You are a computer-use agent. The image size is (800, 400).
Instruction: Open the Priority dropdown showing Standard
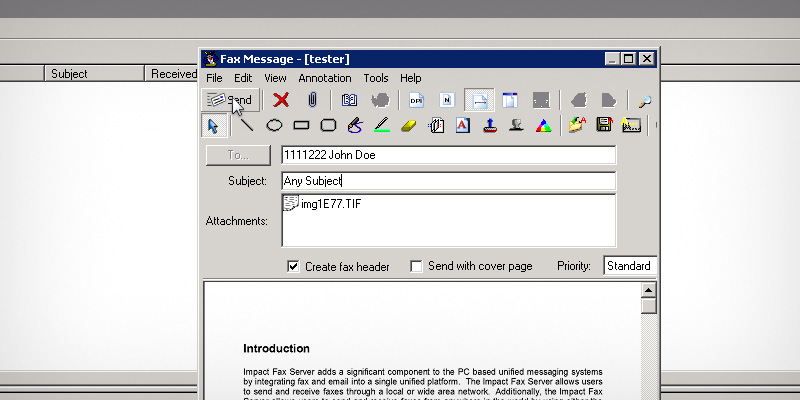pyautogui.click(x=630, y=266)
